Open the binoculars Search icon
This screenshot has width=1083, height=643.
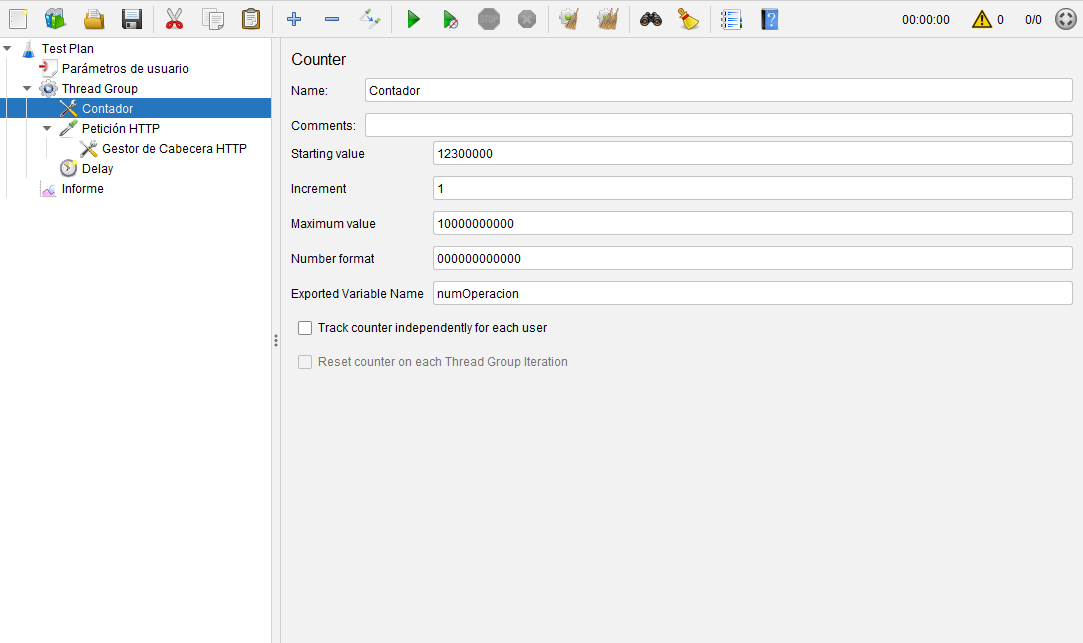tap(651, 19)
